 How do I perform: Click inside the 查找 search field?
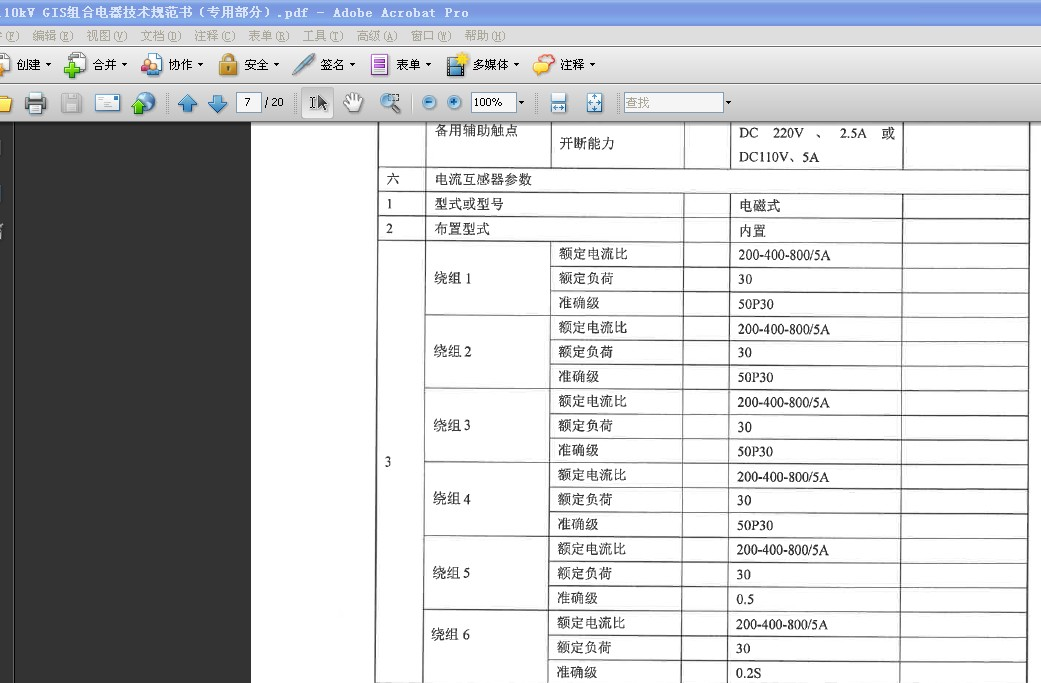(675, 101)
